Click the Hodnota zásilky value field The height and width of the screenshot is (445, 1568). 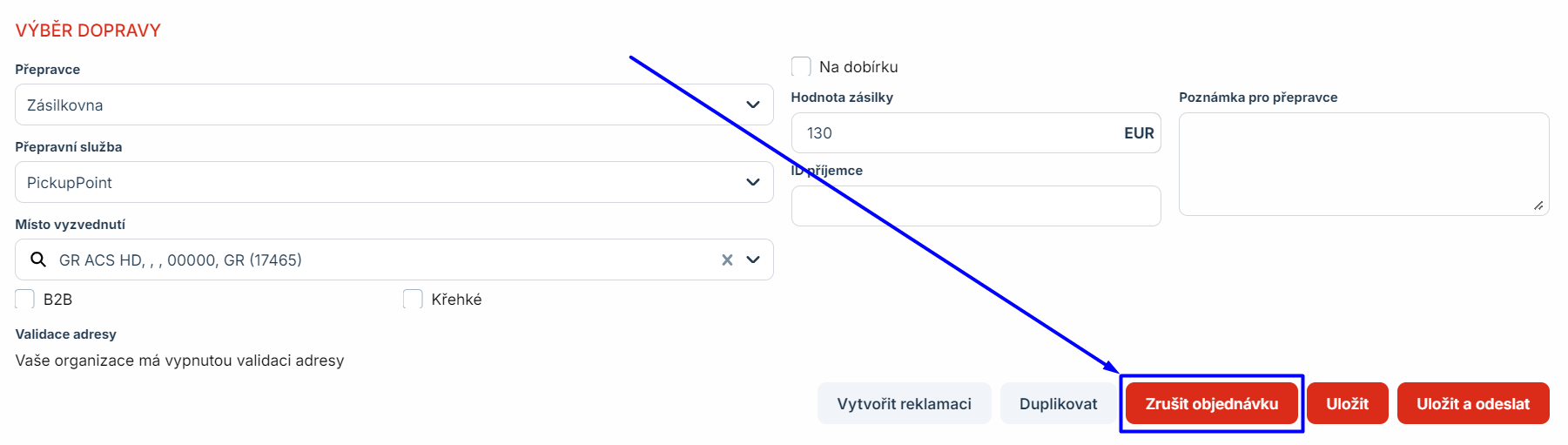coord(958,133)
